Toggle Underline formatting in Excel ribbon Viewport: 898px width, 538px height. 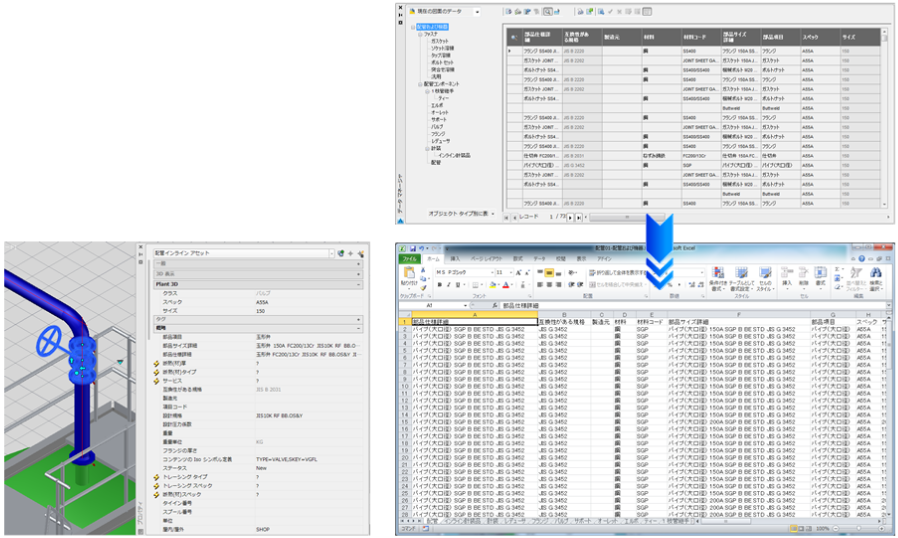458,285
